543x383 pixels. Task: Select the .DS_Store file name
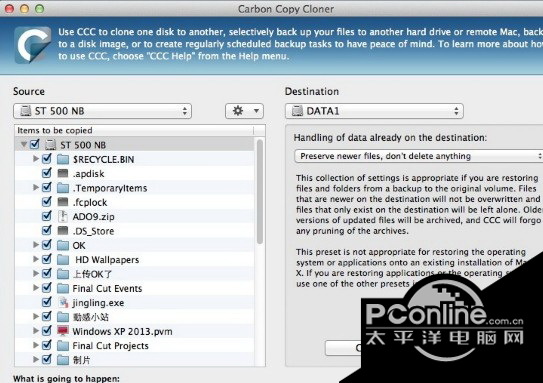point(94,231)
